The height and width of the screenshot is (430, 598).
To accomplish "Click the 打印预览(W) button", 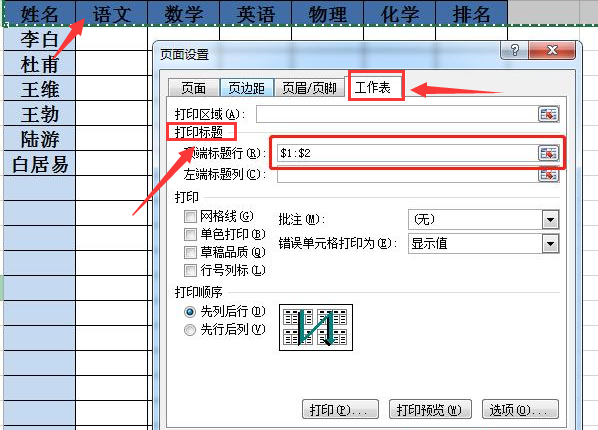I will click(430, 410).
